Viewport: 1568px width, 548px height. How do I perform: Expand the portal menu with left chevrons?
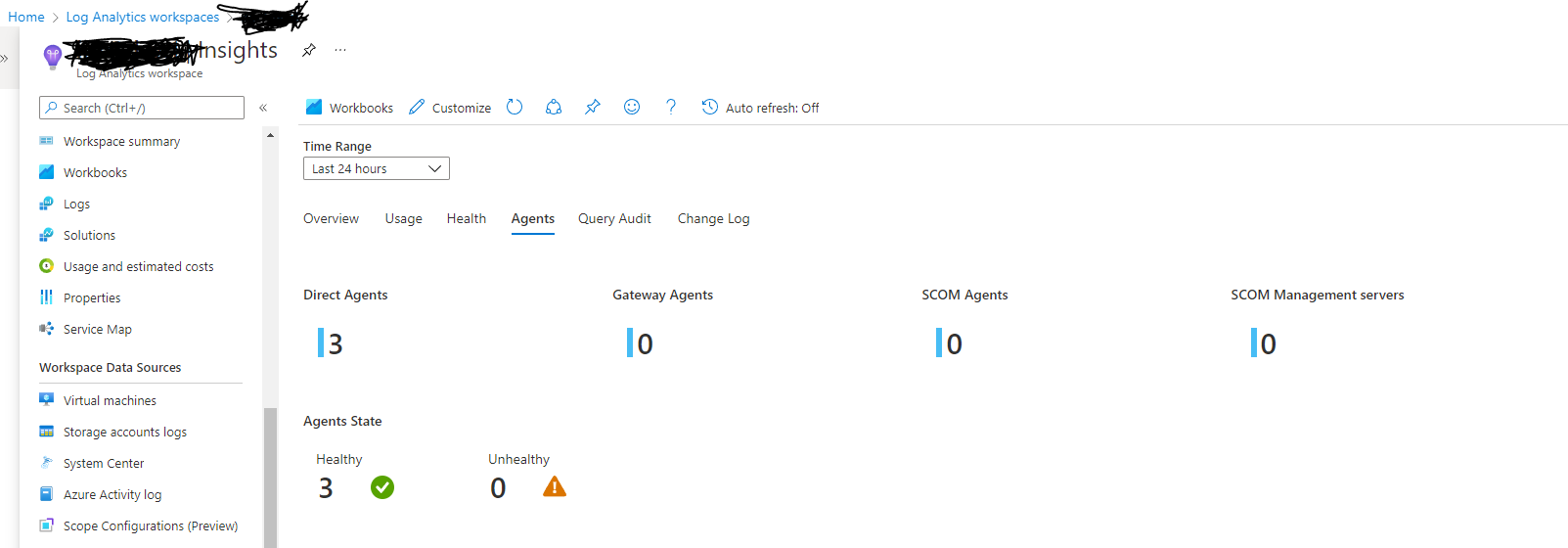coord(5,59)
